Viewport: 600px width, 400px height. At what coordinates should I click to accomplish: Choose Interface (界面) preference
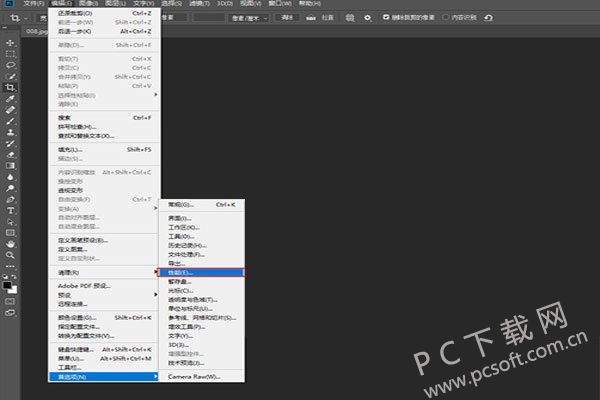(x=201, y=218)
